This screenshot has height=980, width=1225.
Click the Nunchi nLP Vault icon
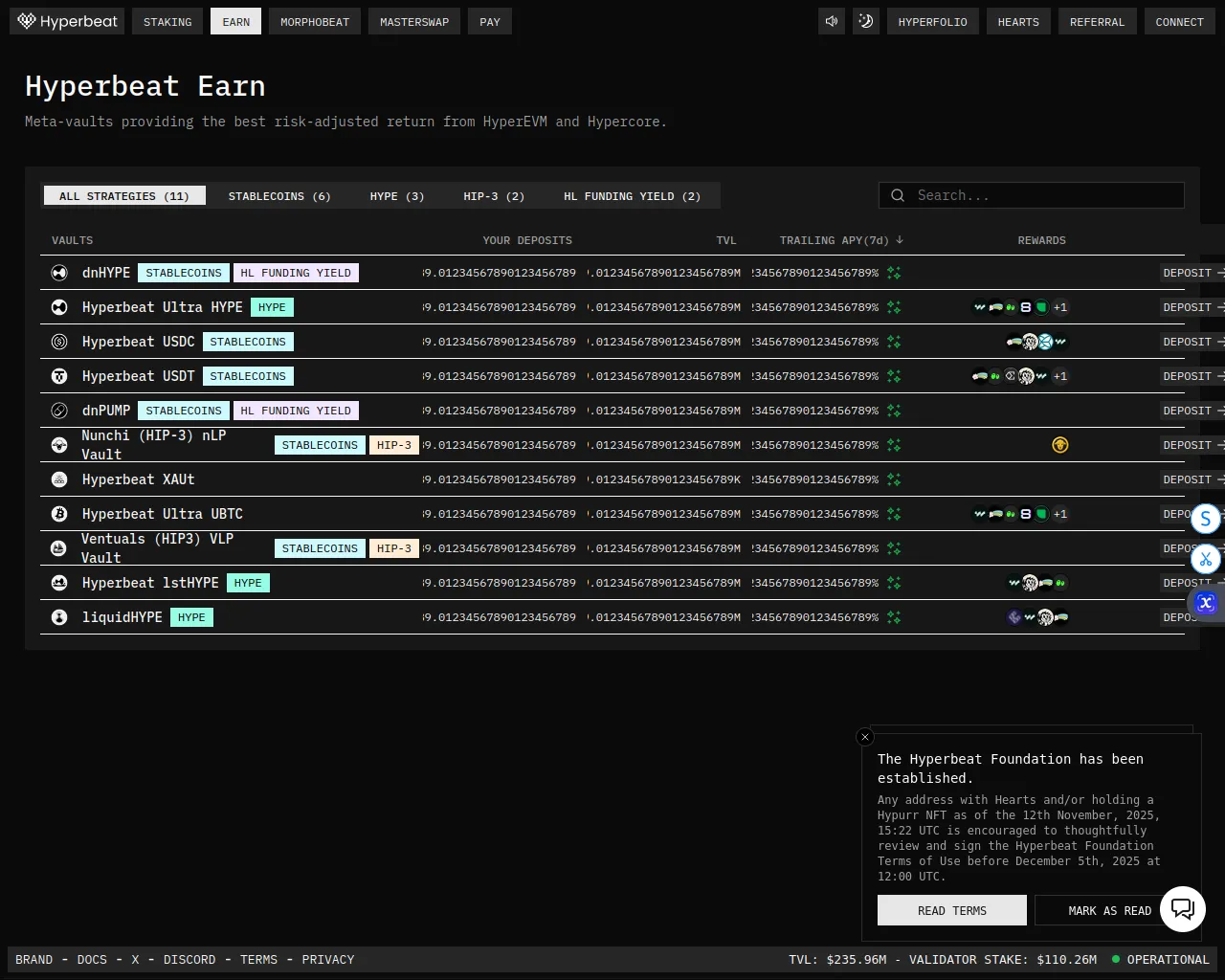(59, 445)
